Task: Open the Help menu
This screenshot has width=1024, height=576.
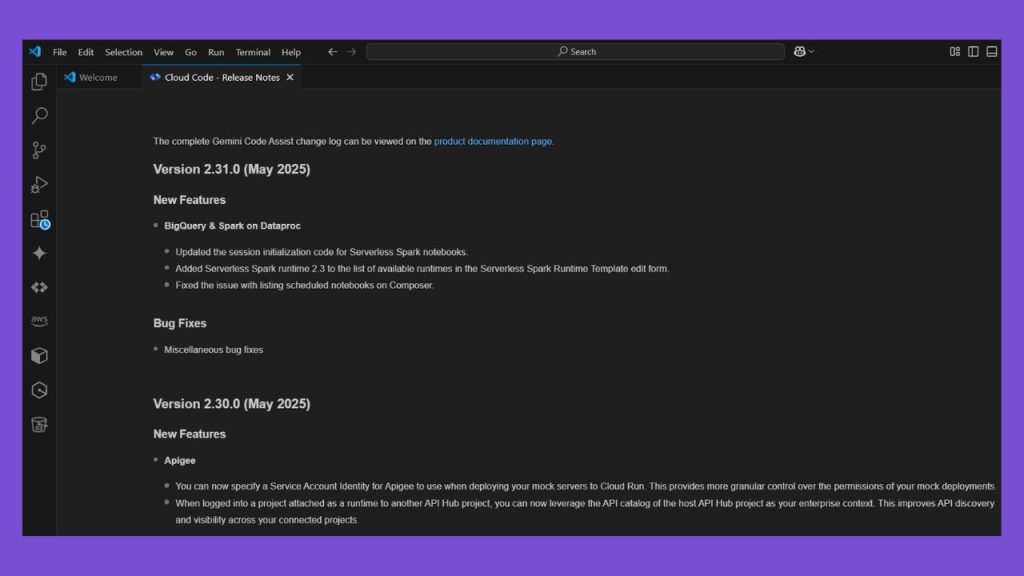Action: point(291,52)
